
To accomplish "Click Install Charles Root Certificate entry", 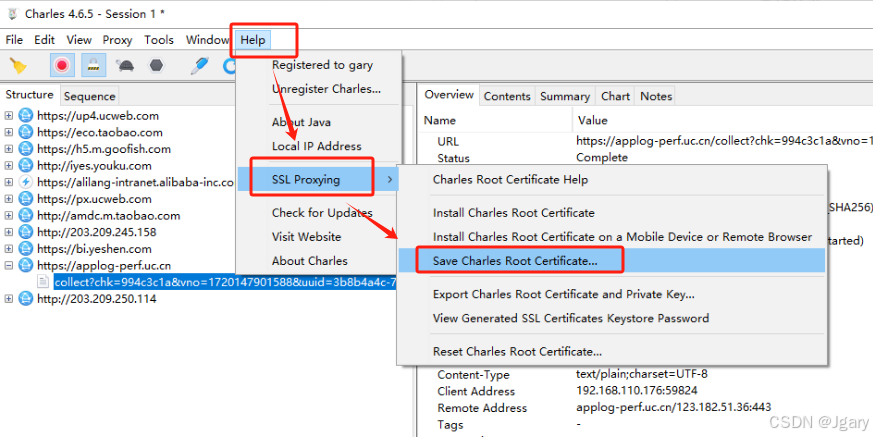I will pyautogui.click(x=513, y=213).
